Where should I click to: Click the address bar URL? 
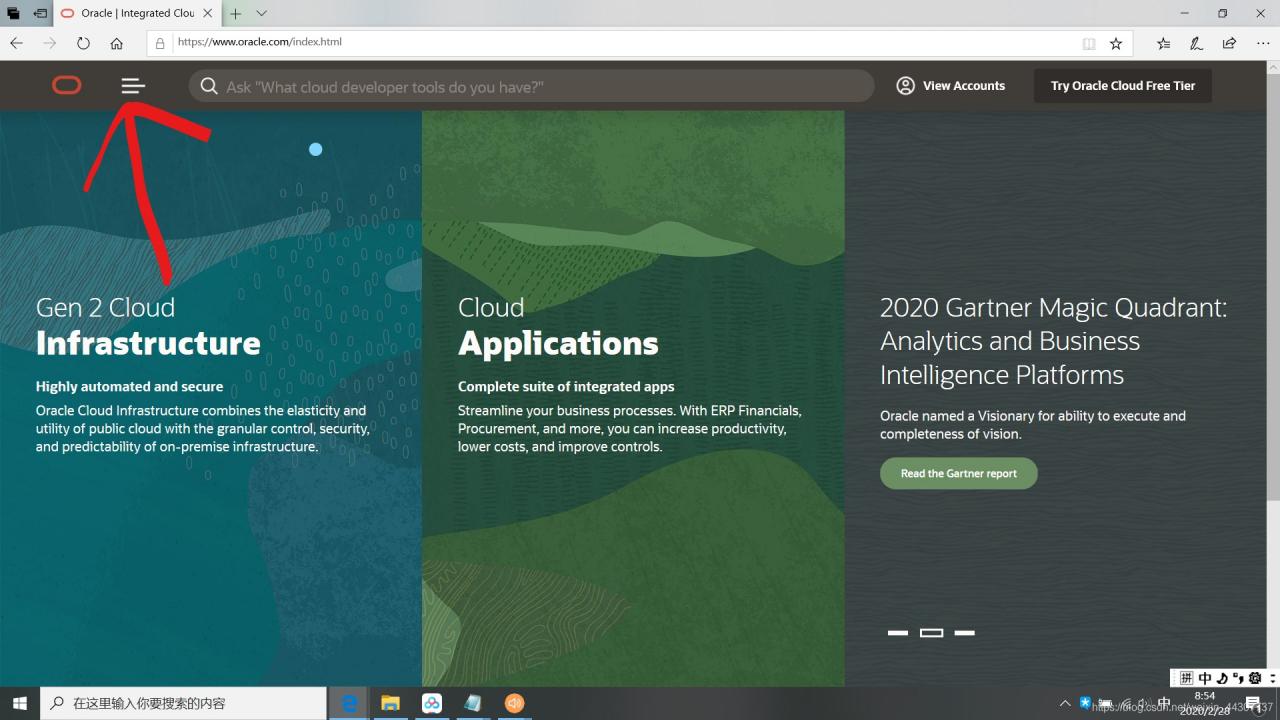pos(259,43)
